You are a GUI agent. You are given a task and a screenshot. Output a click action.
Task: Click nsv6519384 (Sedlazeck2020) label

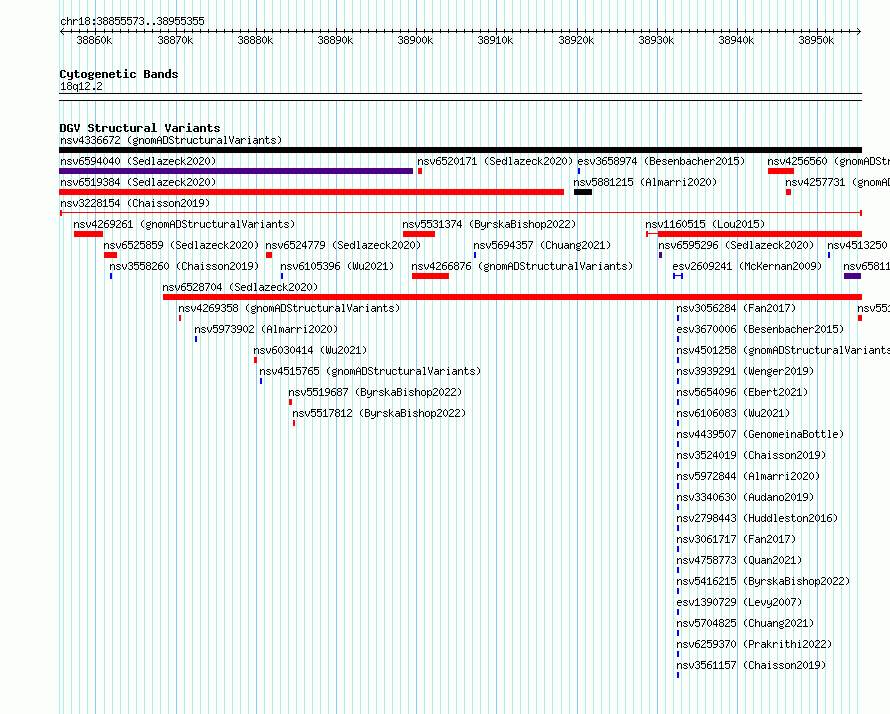coord(138,182)
